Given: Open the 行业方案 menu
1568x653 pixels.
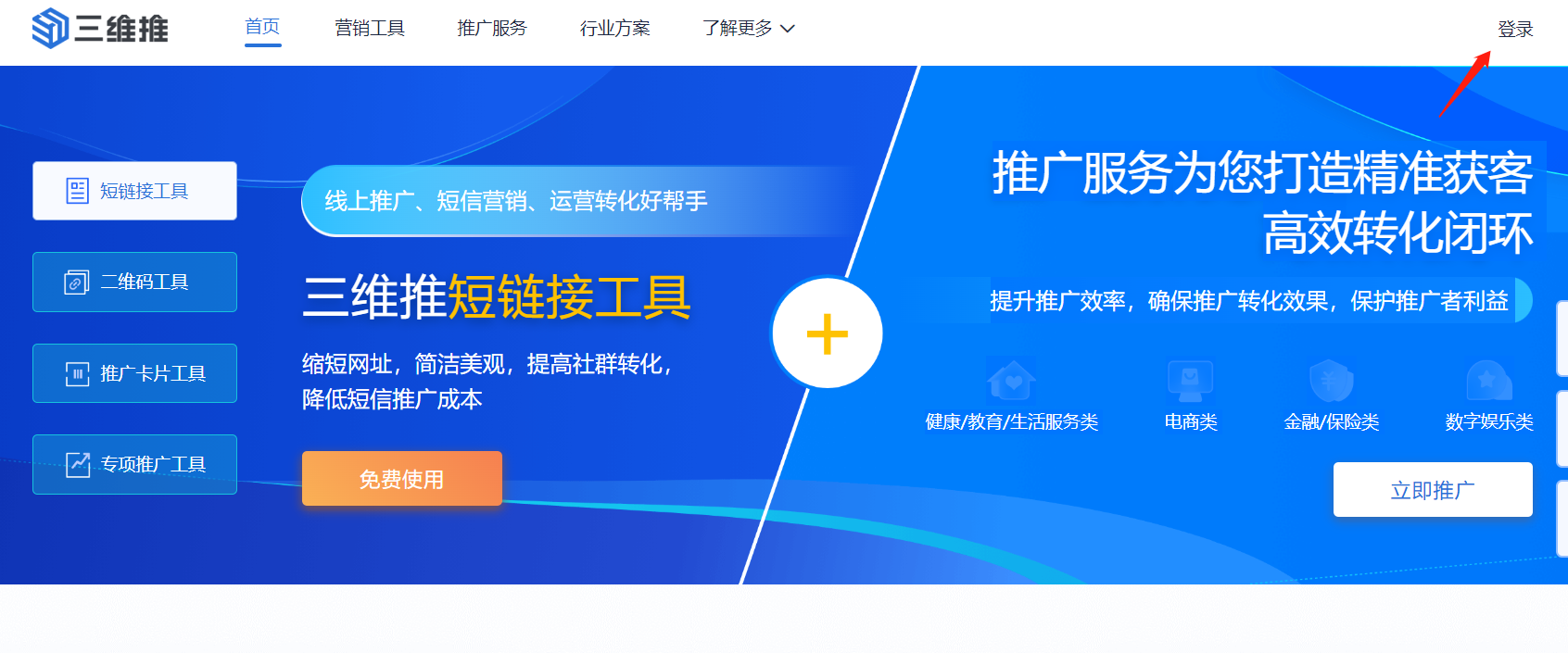Looking at the screenshot, I should [615, 29].
